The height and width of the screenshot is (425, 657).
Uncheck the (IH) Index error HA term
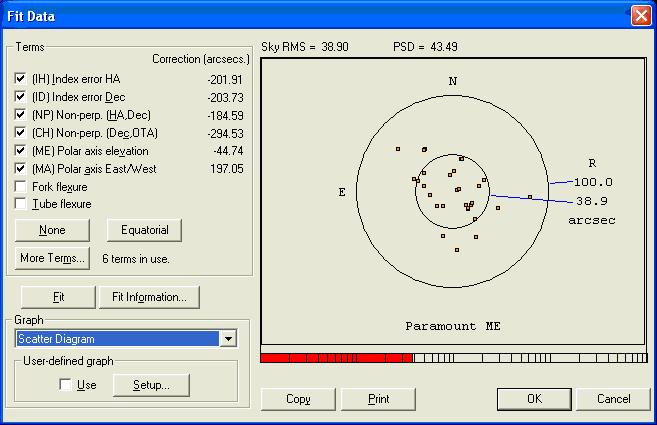21,79
